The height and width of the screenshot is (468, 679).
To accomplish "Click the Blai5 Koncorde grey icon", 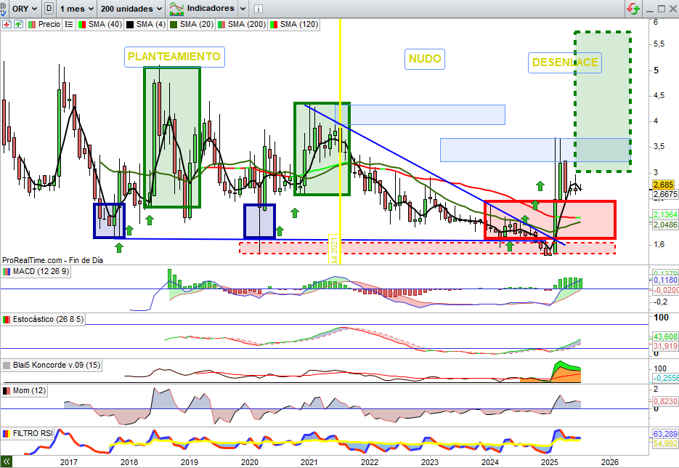I will (6, 365).
